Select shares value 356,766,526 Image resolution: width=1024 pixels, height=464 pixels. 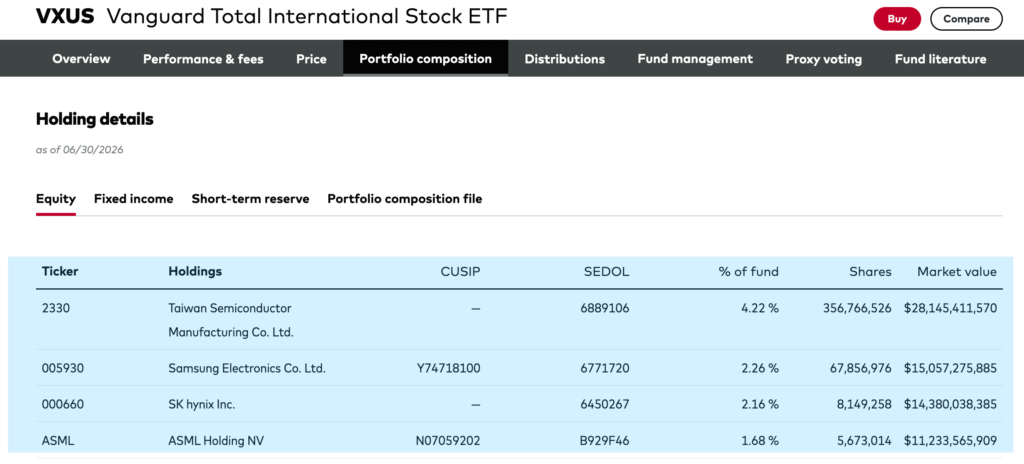[857, 308]
